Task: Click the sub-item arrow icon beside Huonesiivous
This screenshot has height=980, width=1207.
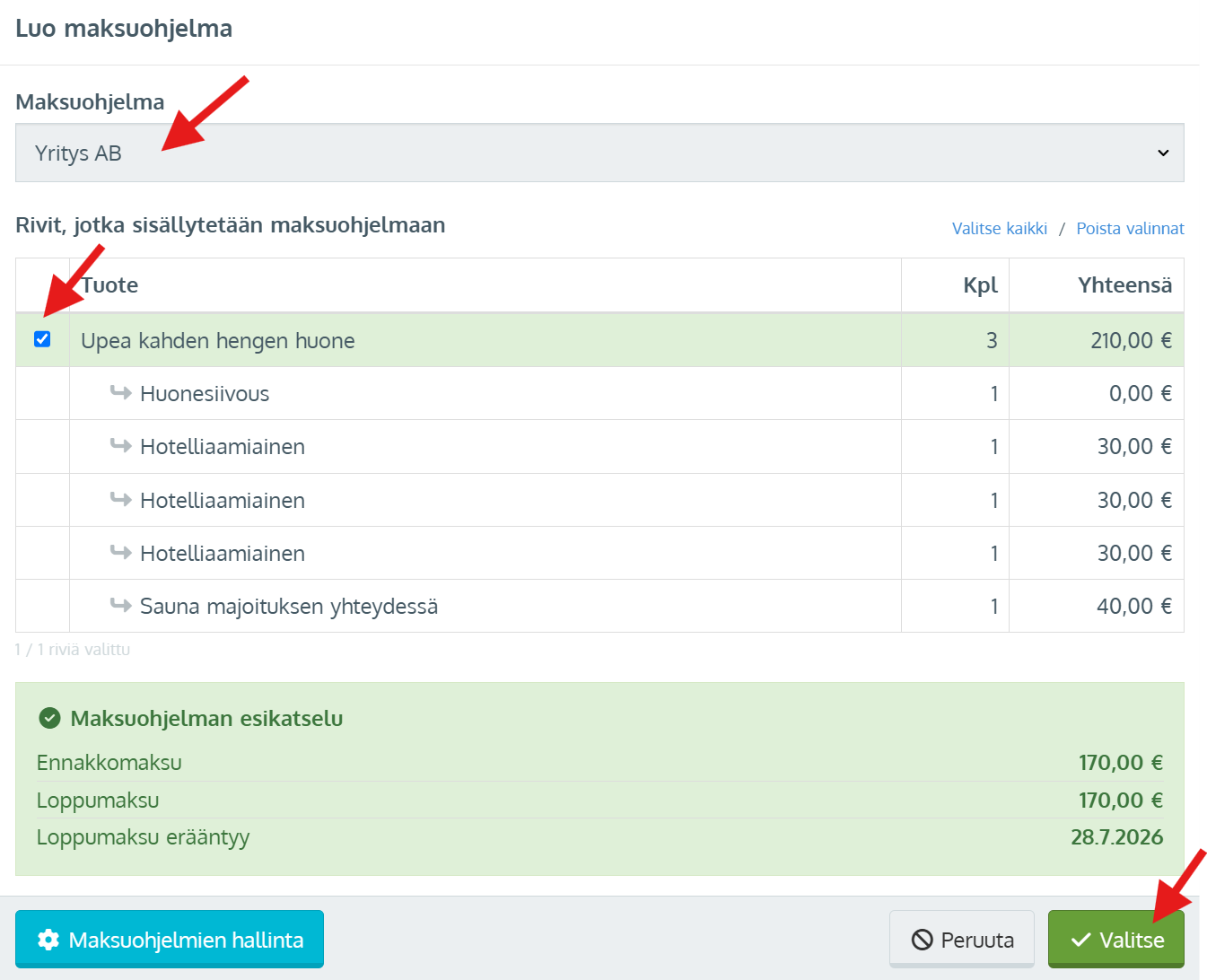Action: click(121, 392)
